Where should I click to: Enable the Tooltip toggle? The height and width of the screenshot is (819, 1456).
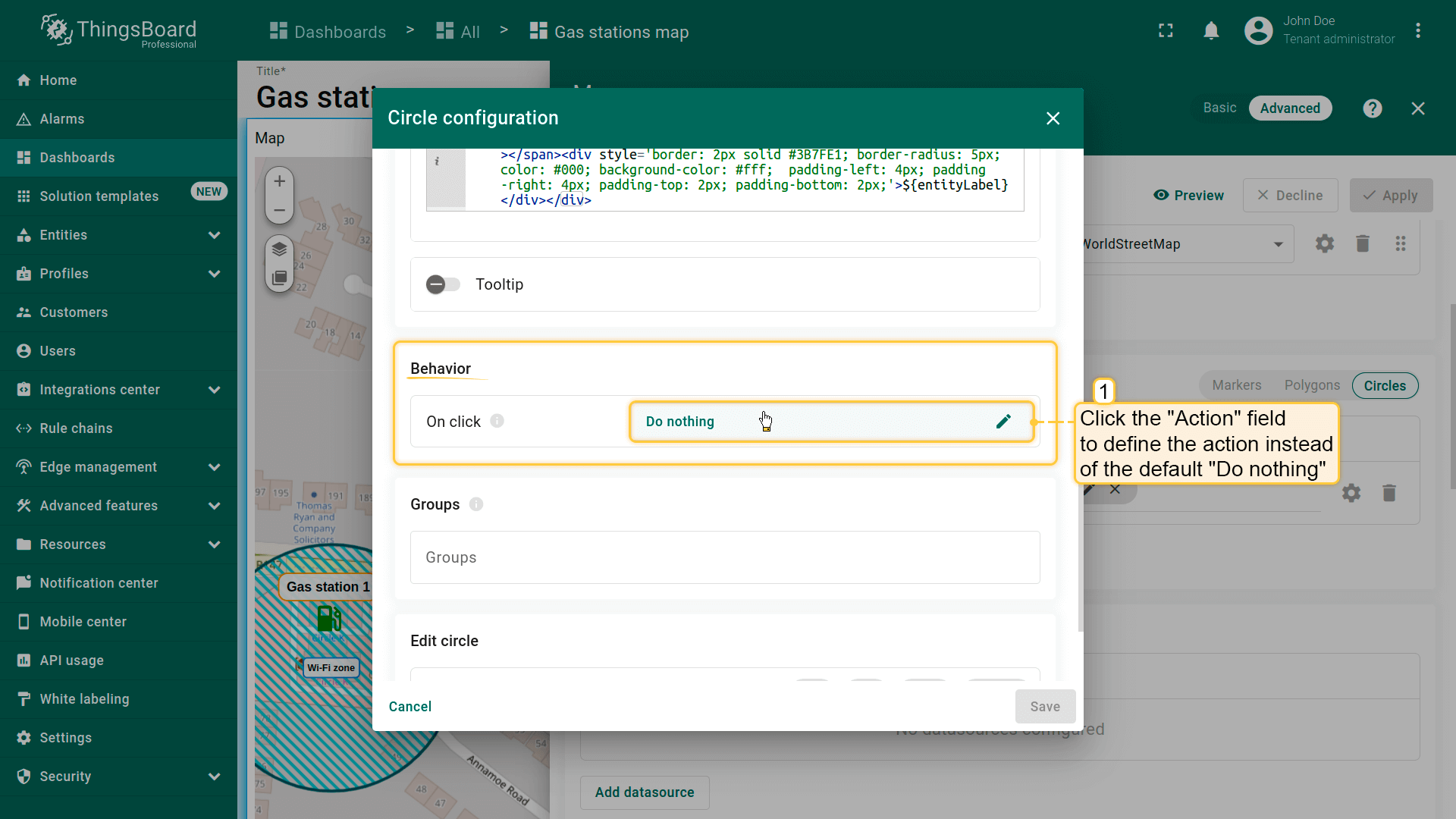pyautogui.click(x=443, y=284)
